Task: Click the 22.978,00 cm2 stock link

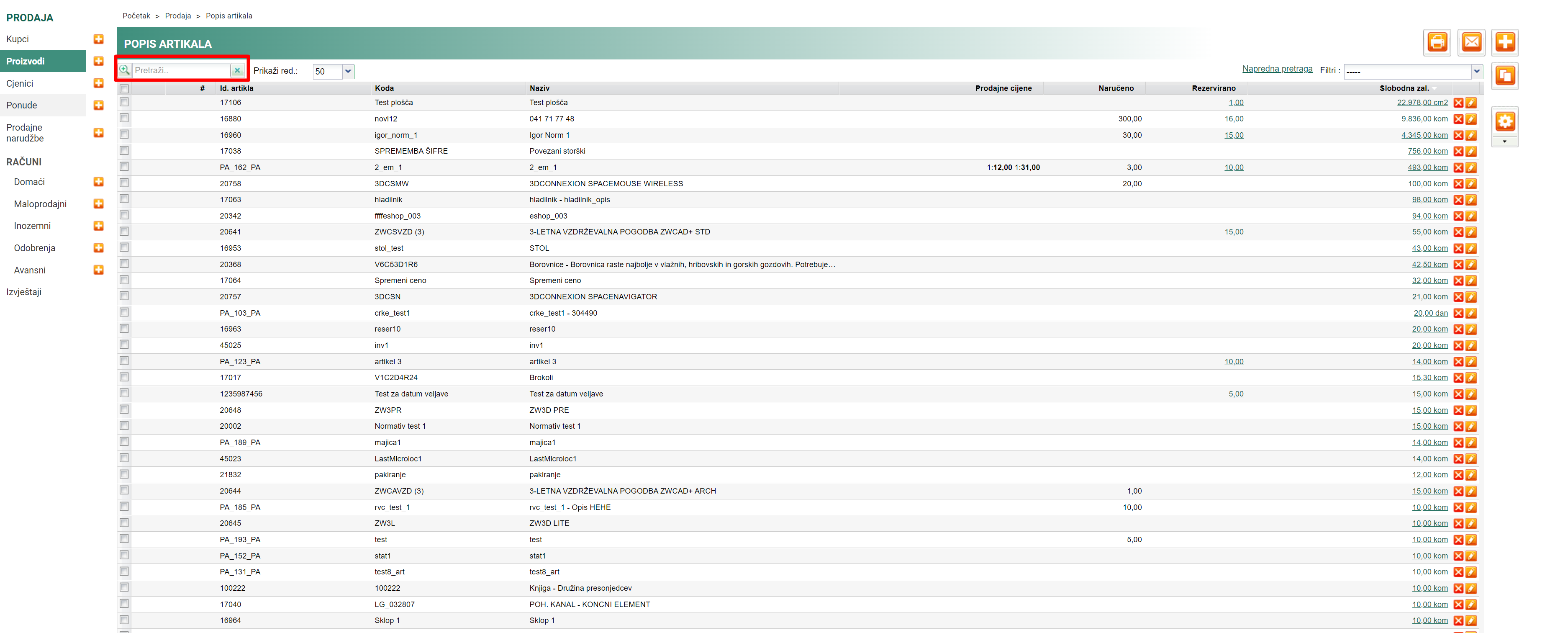Action: point(1422,103)
